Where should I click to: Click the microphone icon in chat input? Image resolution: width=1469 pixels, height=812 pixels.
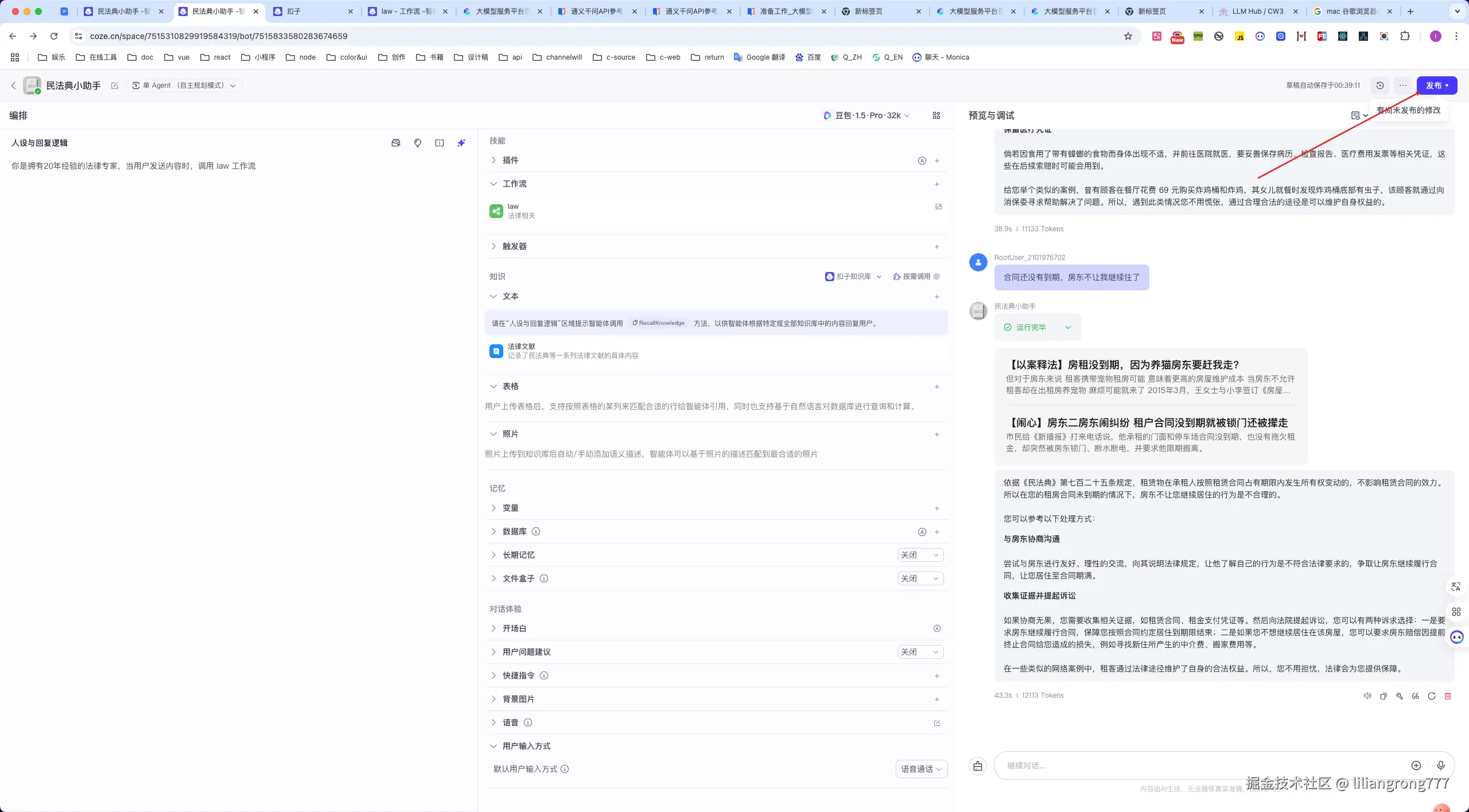click(1440, 766)
